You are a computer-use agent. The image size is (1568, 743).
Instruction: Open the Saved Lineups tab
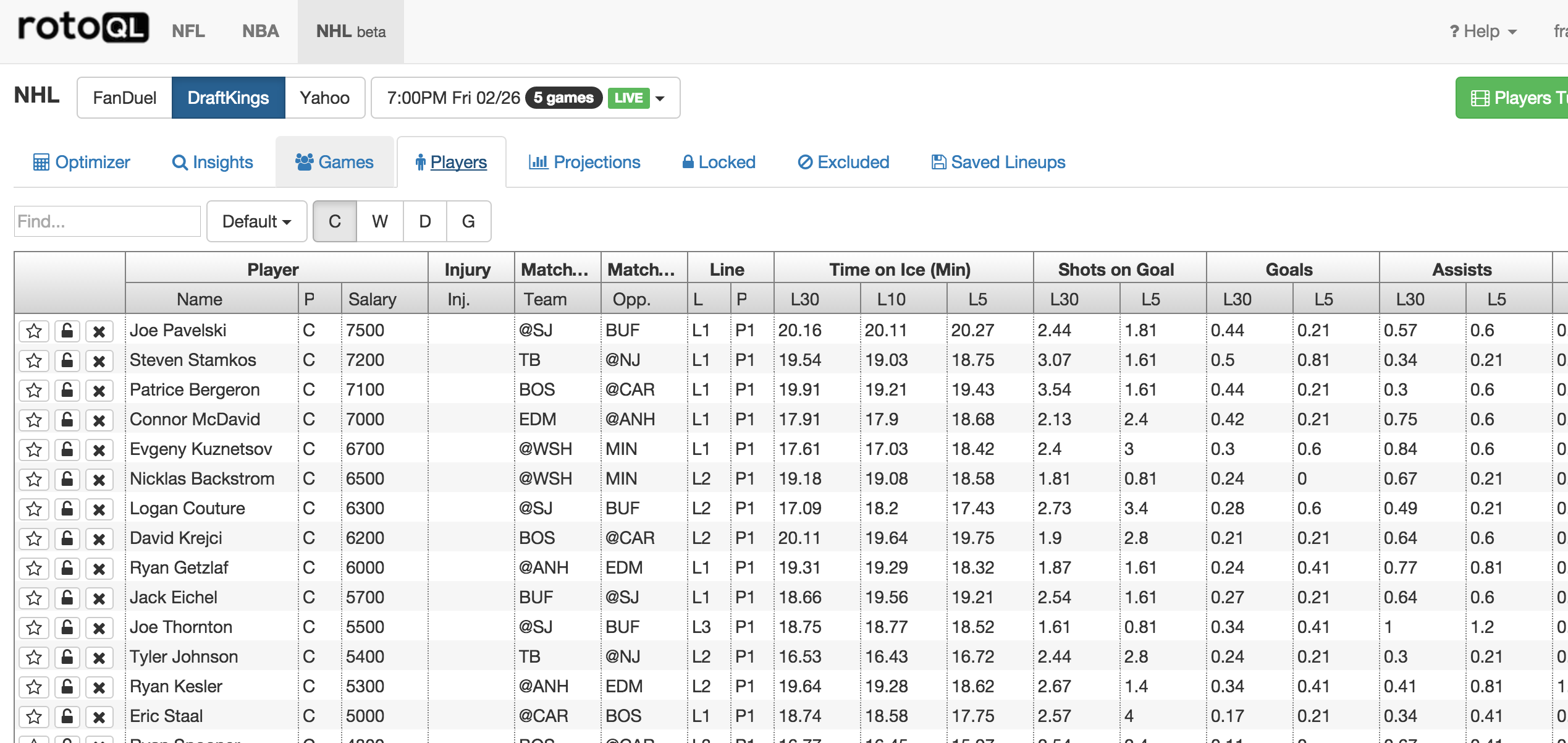pos(998,162)
